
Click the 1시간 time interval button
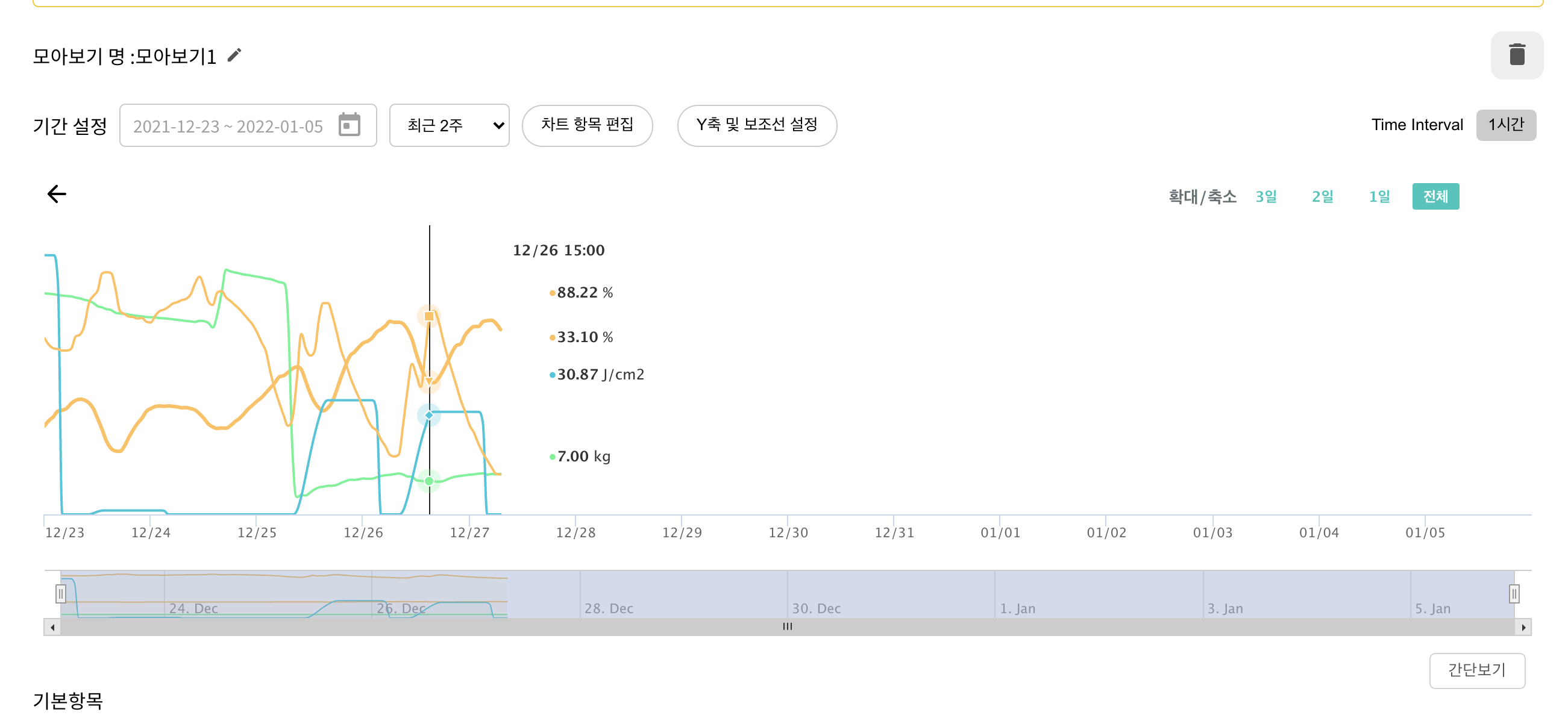coord(1506,125)
